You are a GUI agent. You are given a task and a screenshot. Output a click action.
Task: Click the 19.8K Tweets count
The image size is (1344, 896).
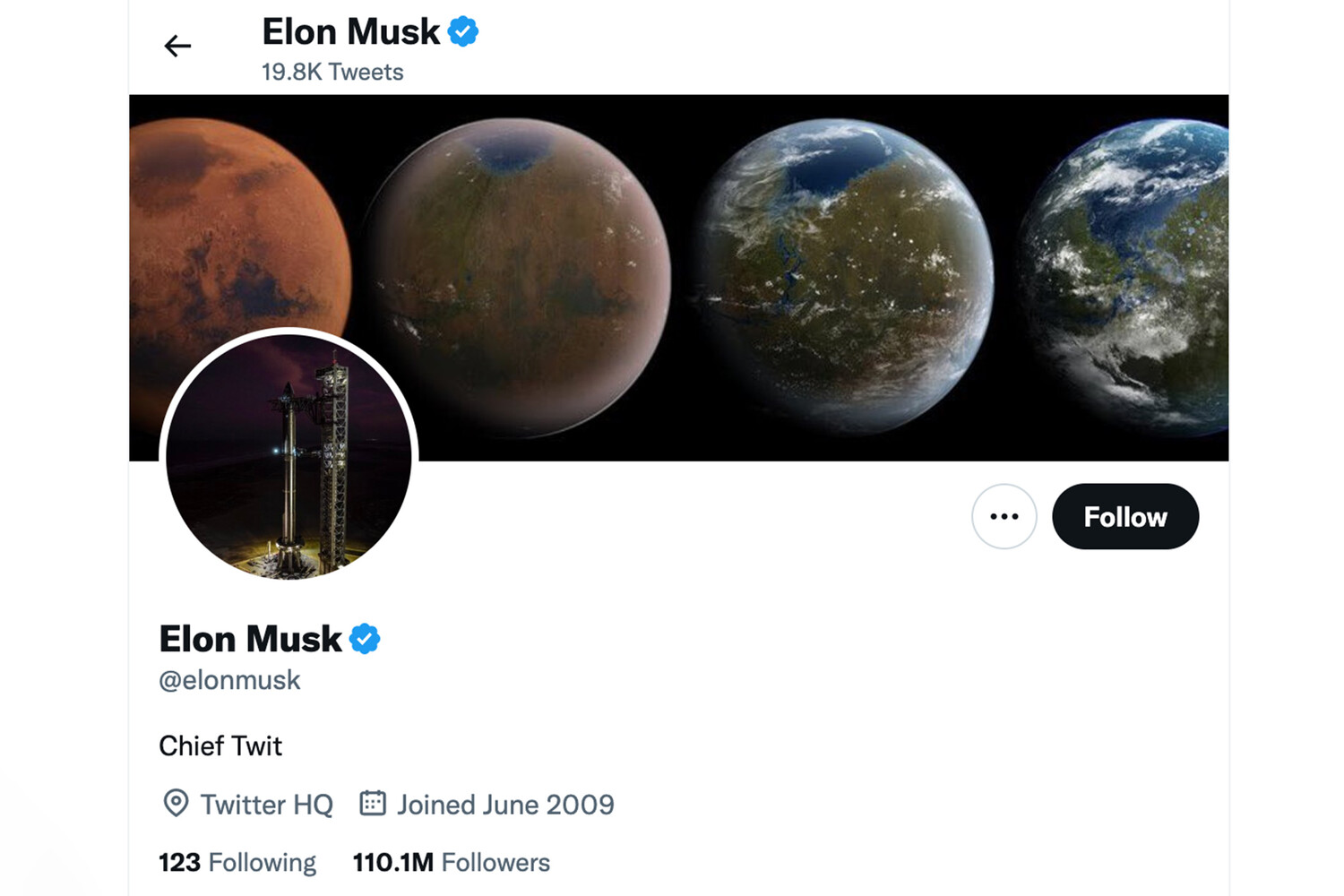pyautogui.click(x=332, y=72)
